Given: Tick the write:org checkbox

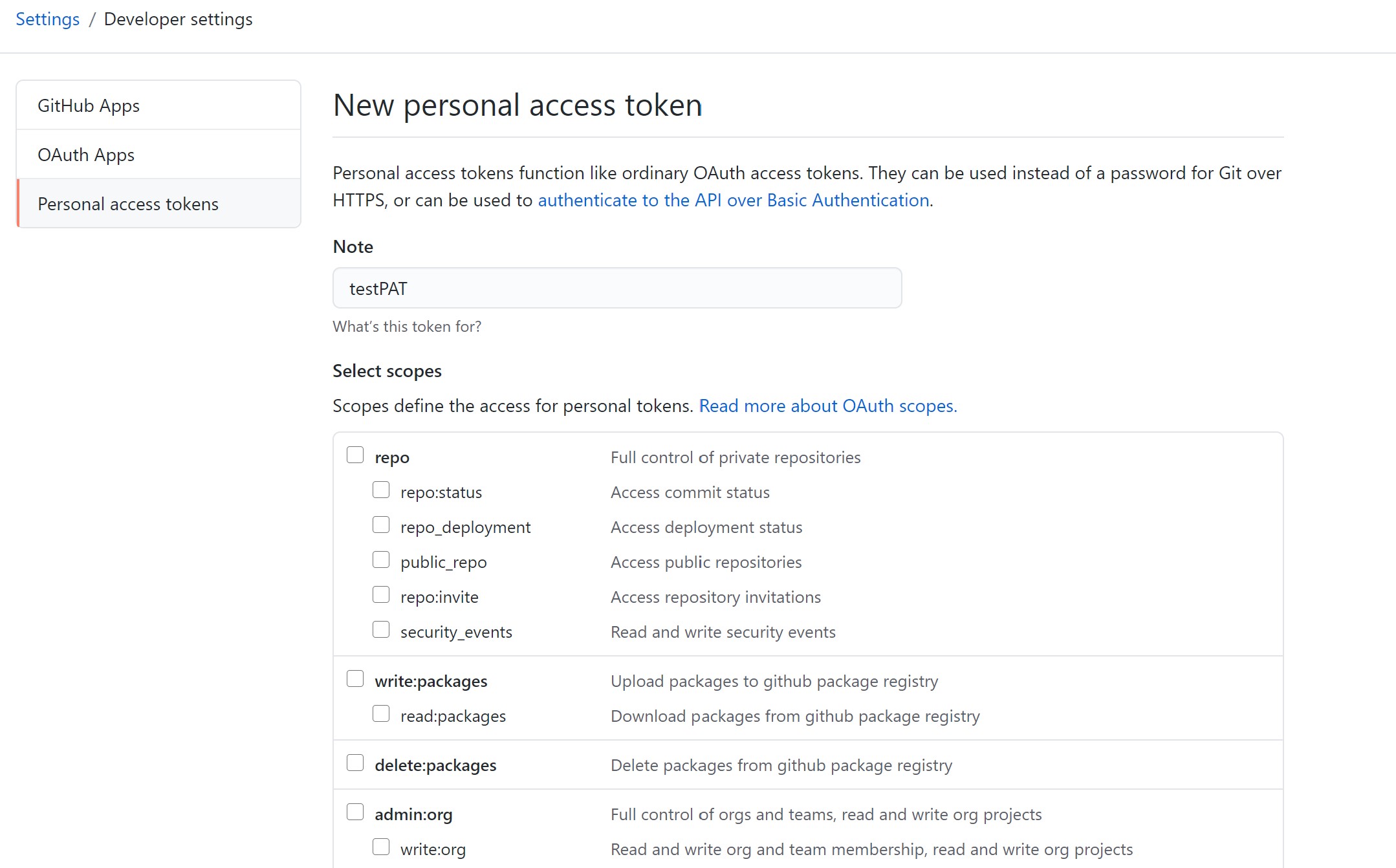Looking at the screenshot, I should point(381,847).
